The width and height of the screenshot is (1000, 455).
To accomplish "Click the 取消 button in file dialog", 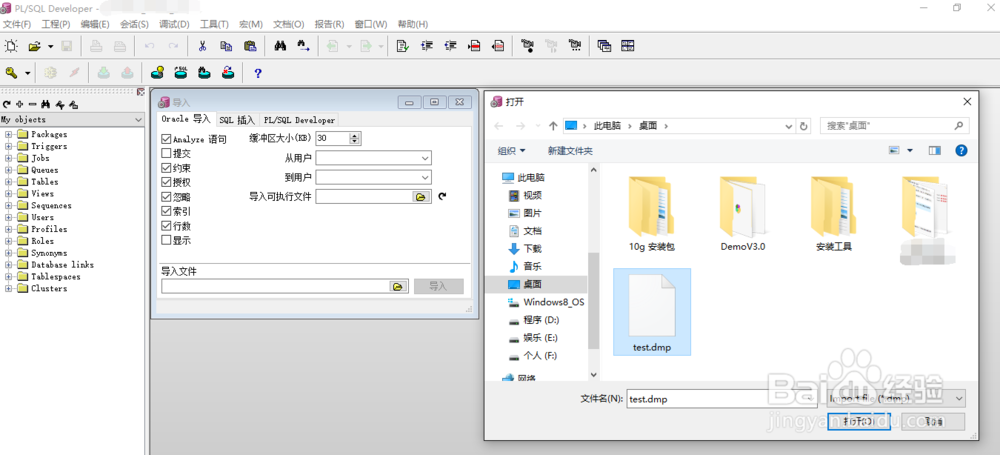I will (x=933, y=422).
